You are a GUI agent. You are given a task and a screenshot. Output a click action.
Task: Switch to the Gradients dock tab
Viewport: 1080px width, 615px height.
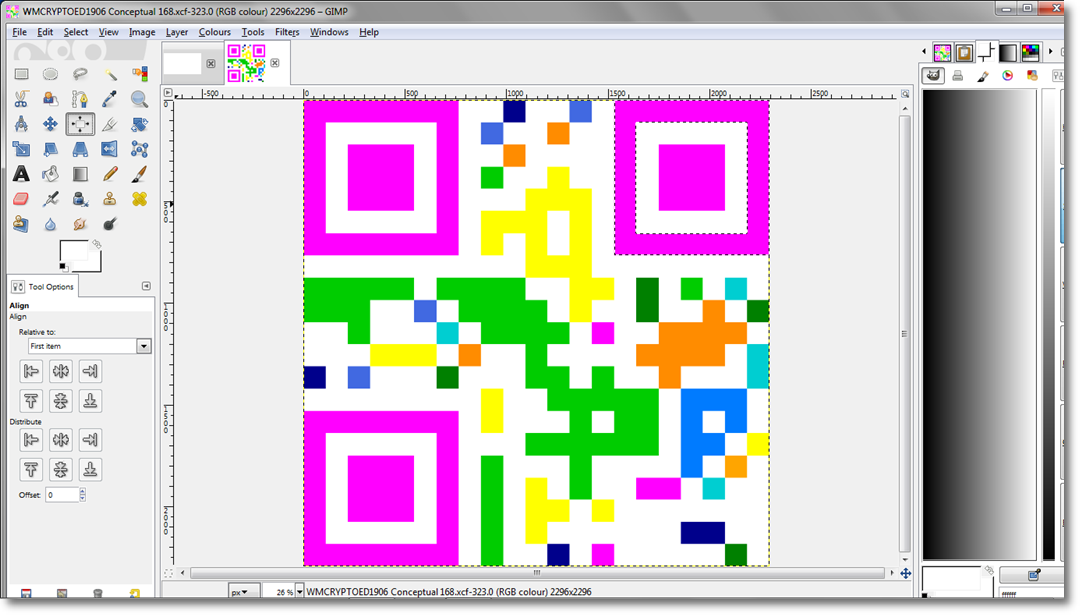[x=1008, y=52]
